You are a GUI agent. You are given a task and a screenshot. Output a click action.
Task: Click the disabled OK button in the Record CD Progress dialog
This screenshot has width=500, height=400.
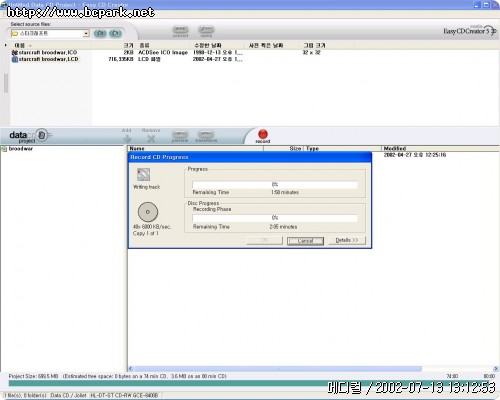[x=264, y=240]
